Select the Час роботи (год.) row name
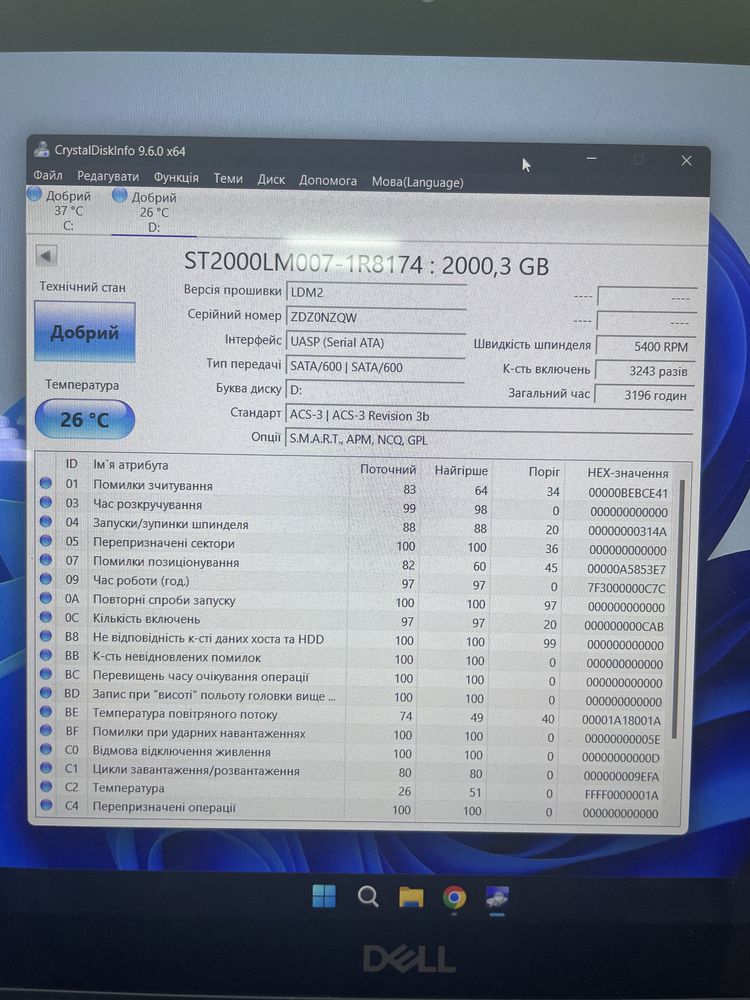Screen dimensions: 750x1000 (141, 581)
